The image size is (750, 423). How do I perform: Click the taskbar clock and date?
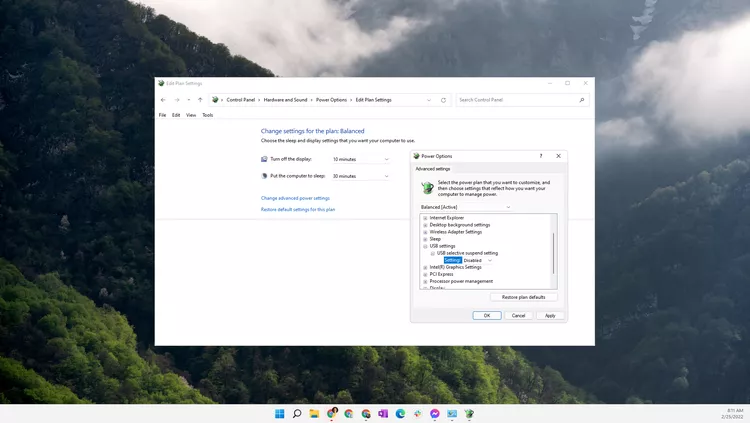tap(732, 413)
